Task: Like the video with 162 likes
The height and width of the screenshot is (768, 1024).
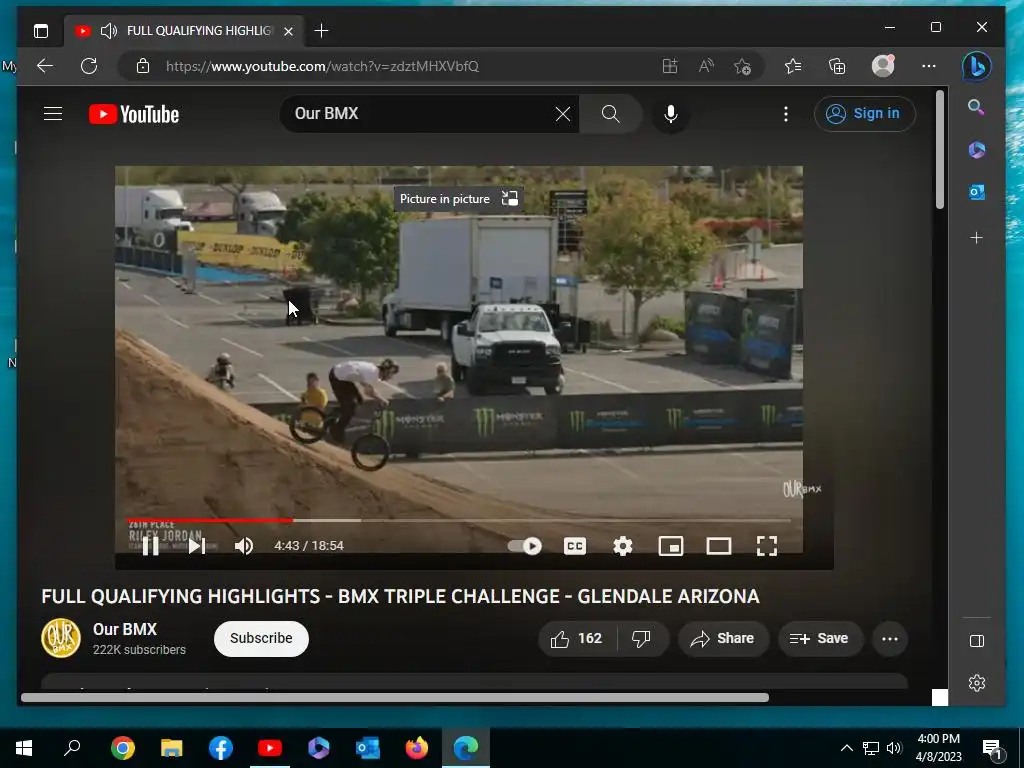Action: (x=577, y=639)
